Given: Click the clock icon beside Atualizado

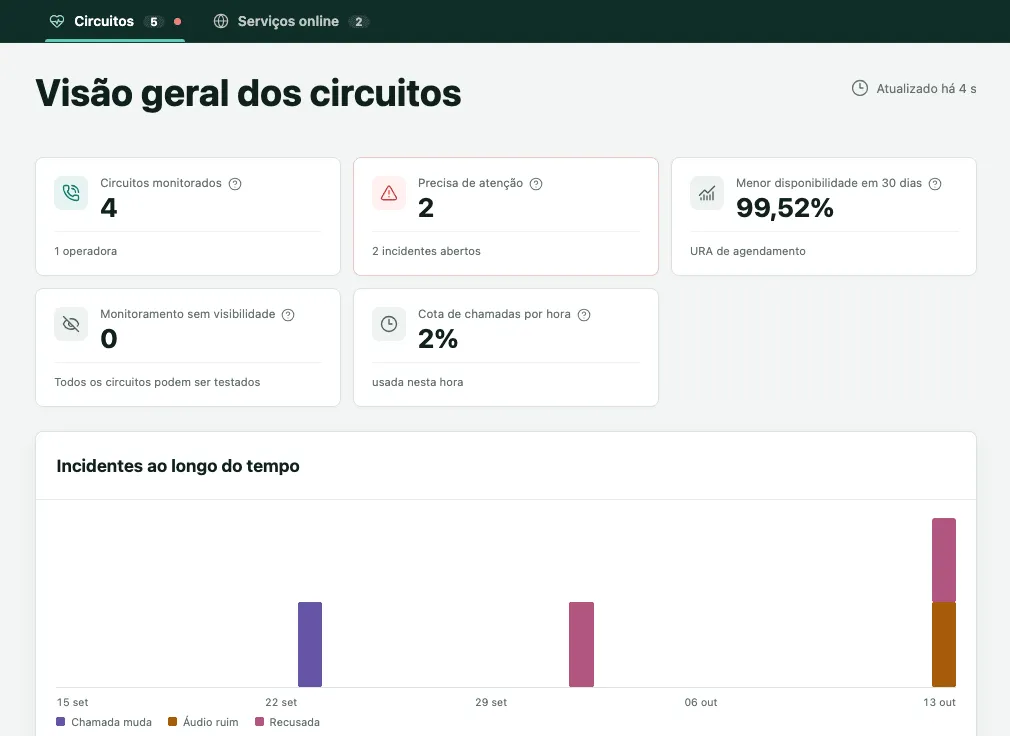Looking at the screenshot, I should click(x=860, y=88).
